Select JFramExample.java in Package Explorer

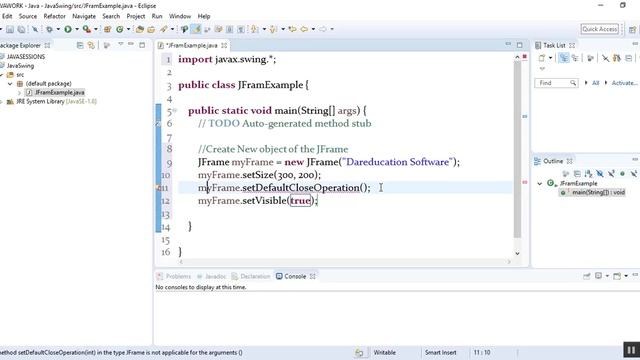60,93
